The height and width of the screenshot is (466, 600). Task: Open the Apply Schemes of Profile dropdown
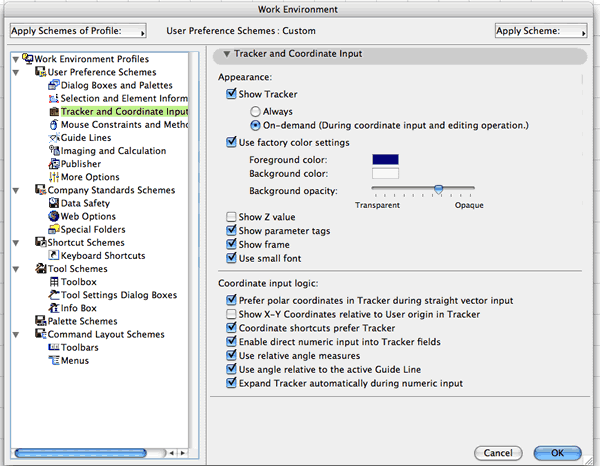[77, 31]
